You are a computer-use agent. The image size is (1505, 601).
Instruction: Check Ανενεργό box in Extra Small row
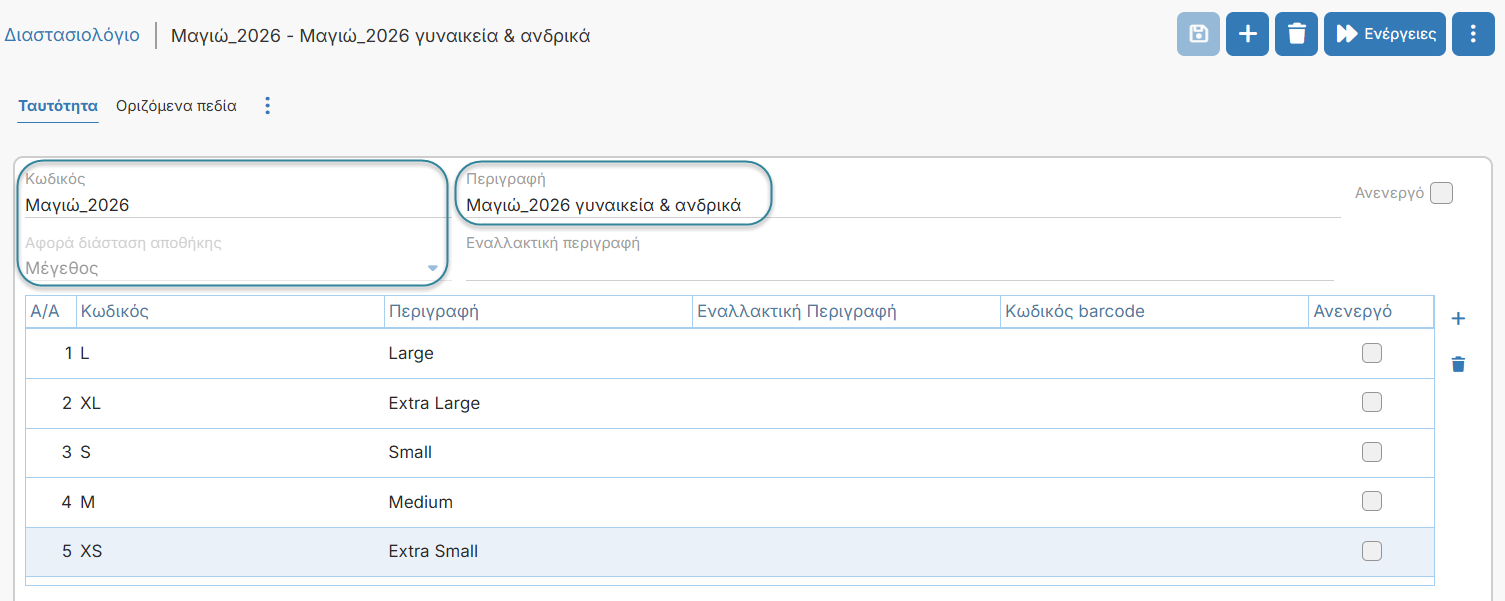click(1372, 551)
